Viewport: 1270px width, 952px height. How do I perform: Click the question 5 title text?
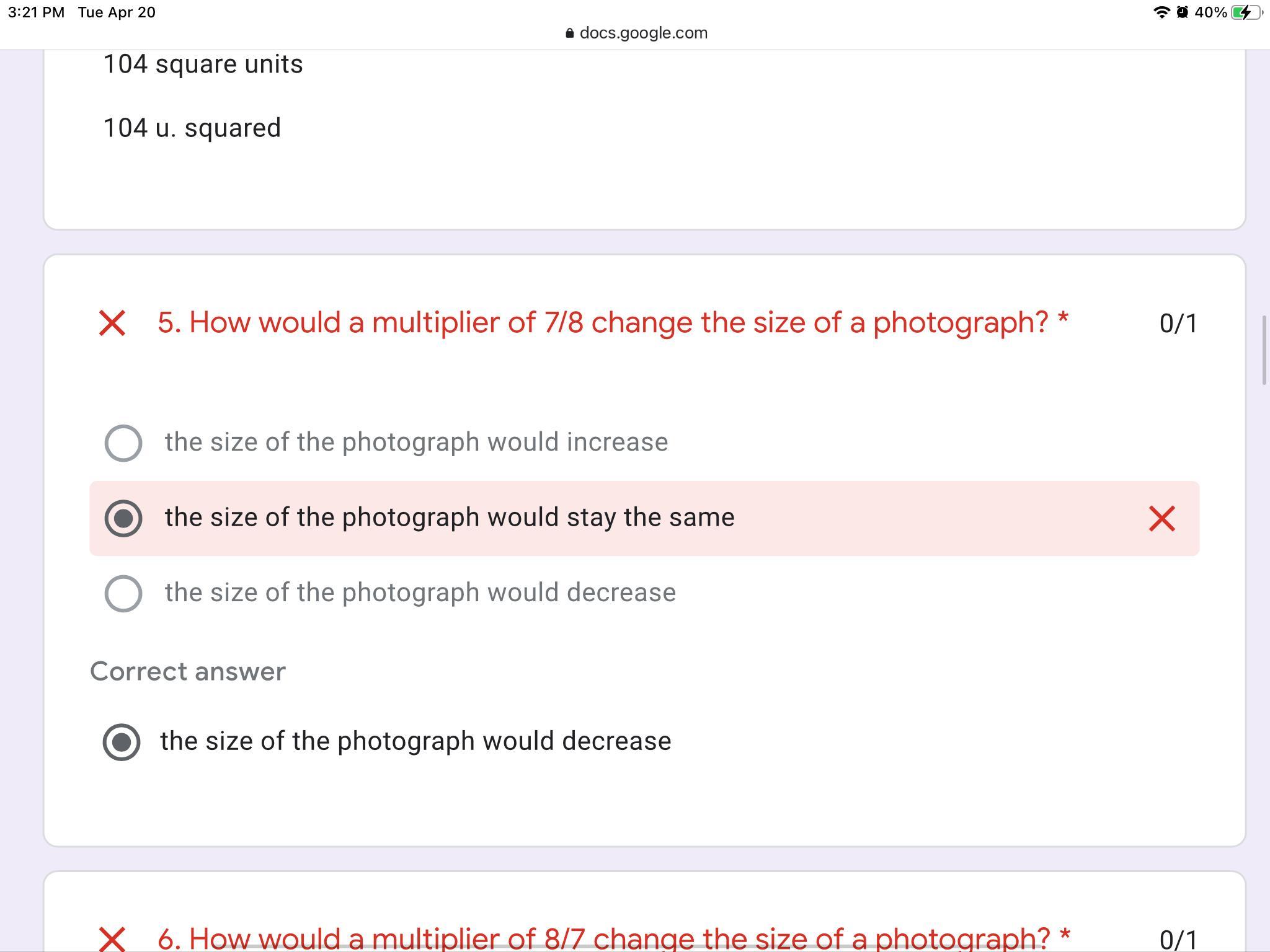tap(613, 322)
